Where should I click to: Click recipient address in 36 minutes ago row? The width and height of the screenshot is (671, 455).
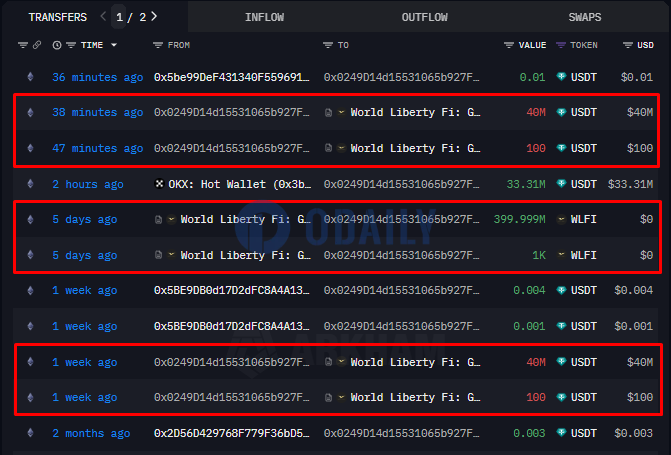click(401, 77)
